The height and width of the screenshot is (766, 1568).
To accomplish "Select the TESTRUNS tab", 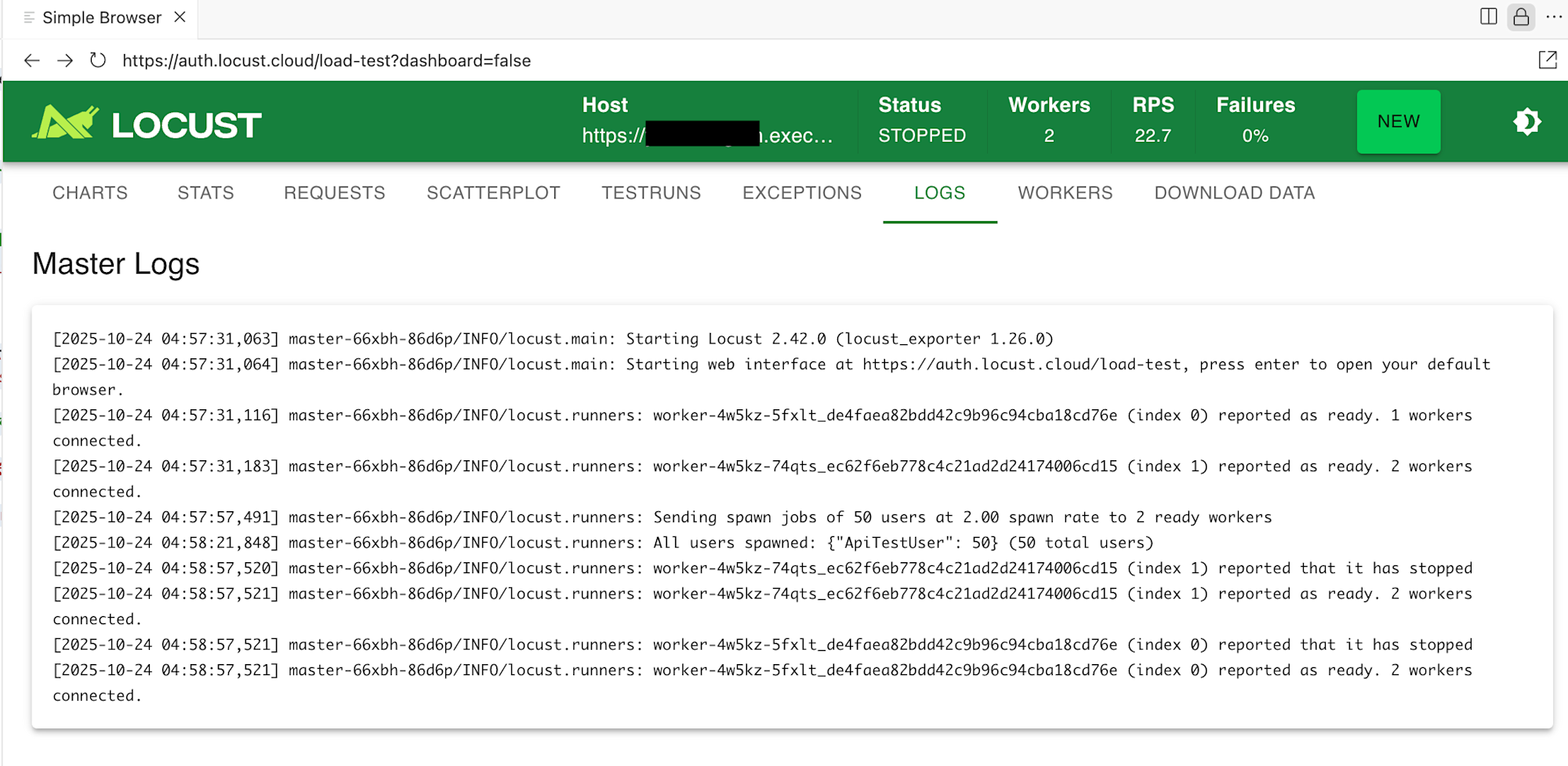I will [651, 193].
